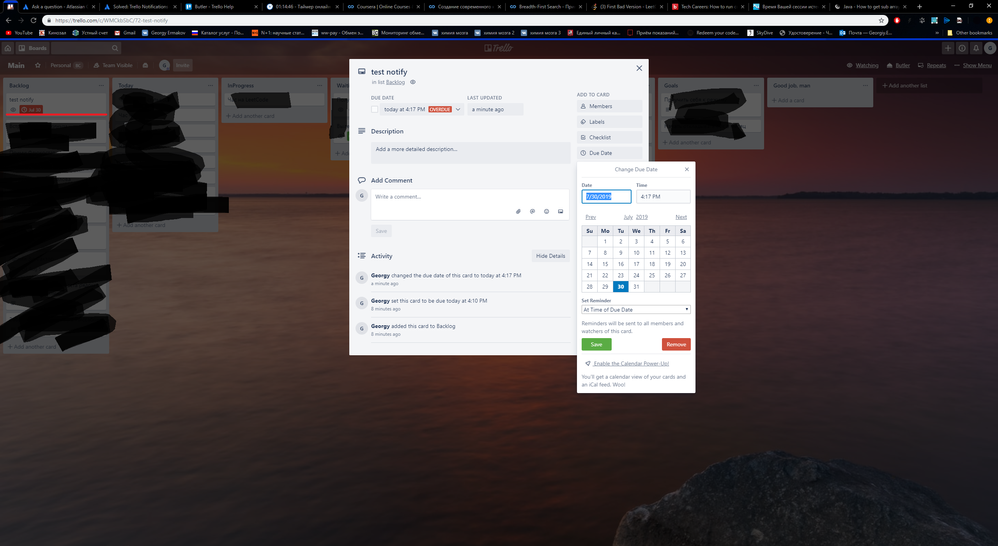Star the Main board

(x=38, y=65)
